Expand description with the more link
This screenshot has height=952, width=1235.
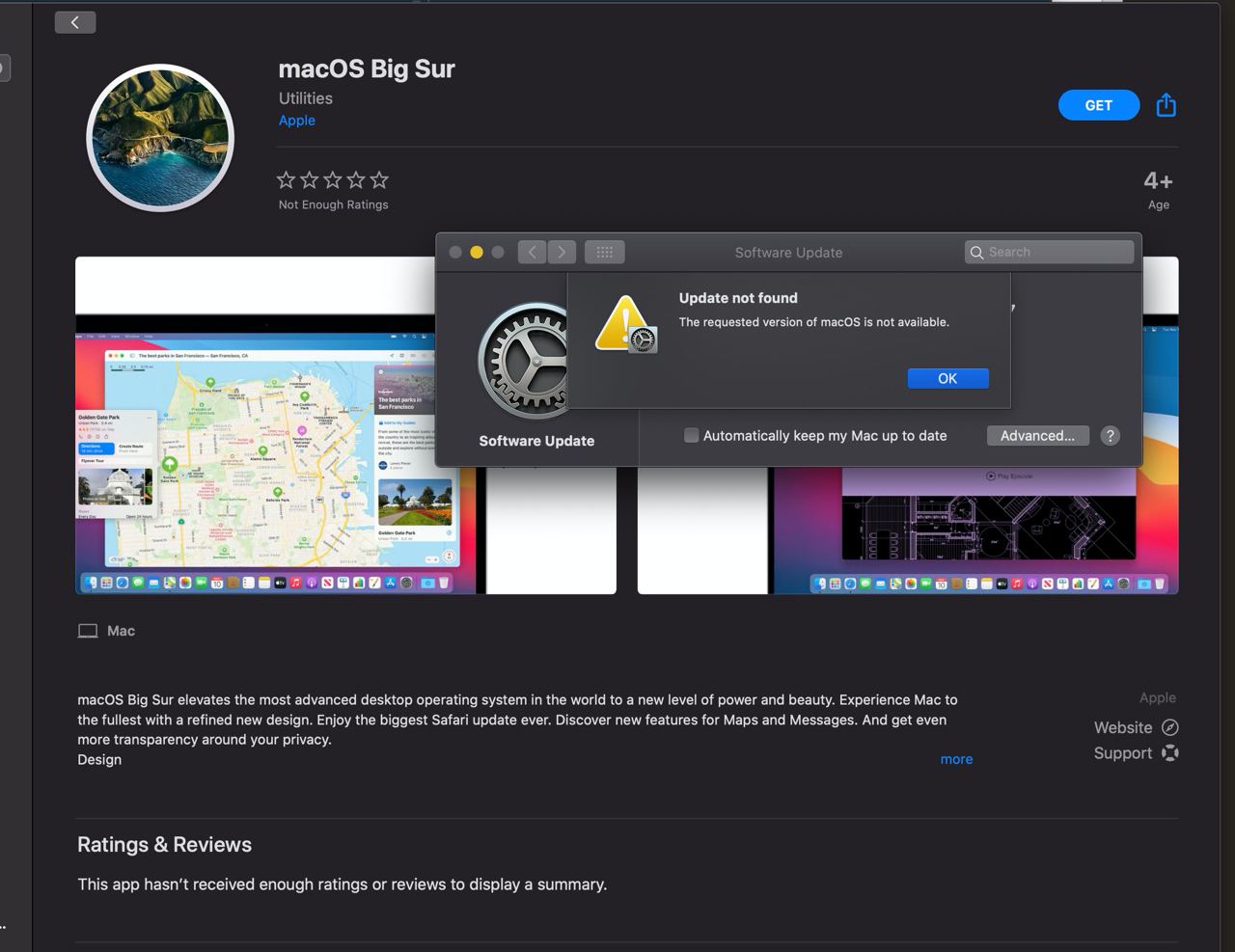click(956, 759)
